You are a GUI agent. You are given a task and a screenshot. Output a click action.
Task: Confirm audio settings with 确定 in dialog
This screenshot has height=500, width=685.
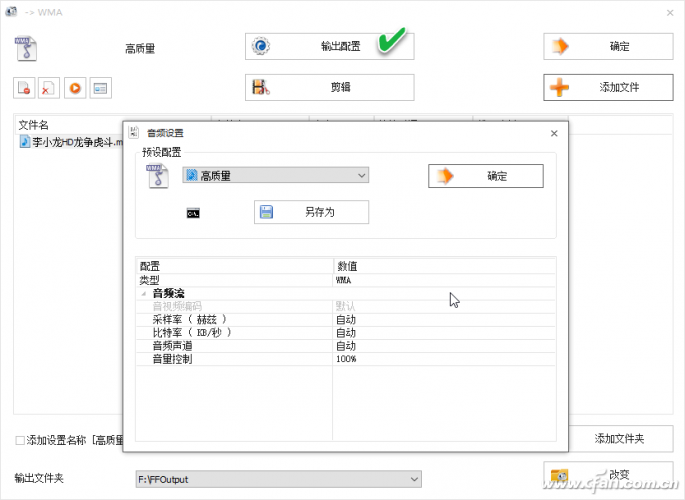point(486,176)
